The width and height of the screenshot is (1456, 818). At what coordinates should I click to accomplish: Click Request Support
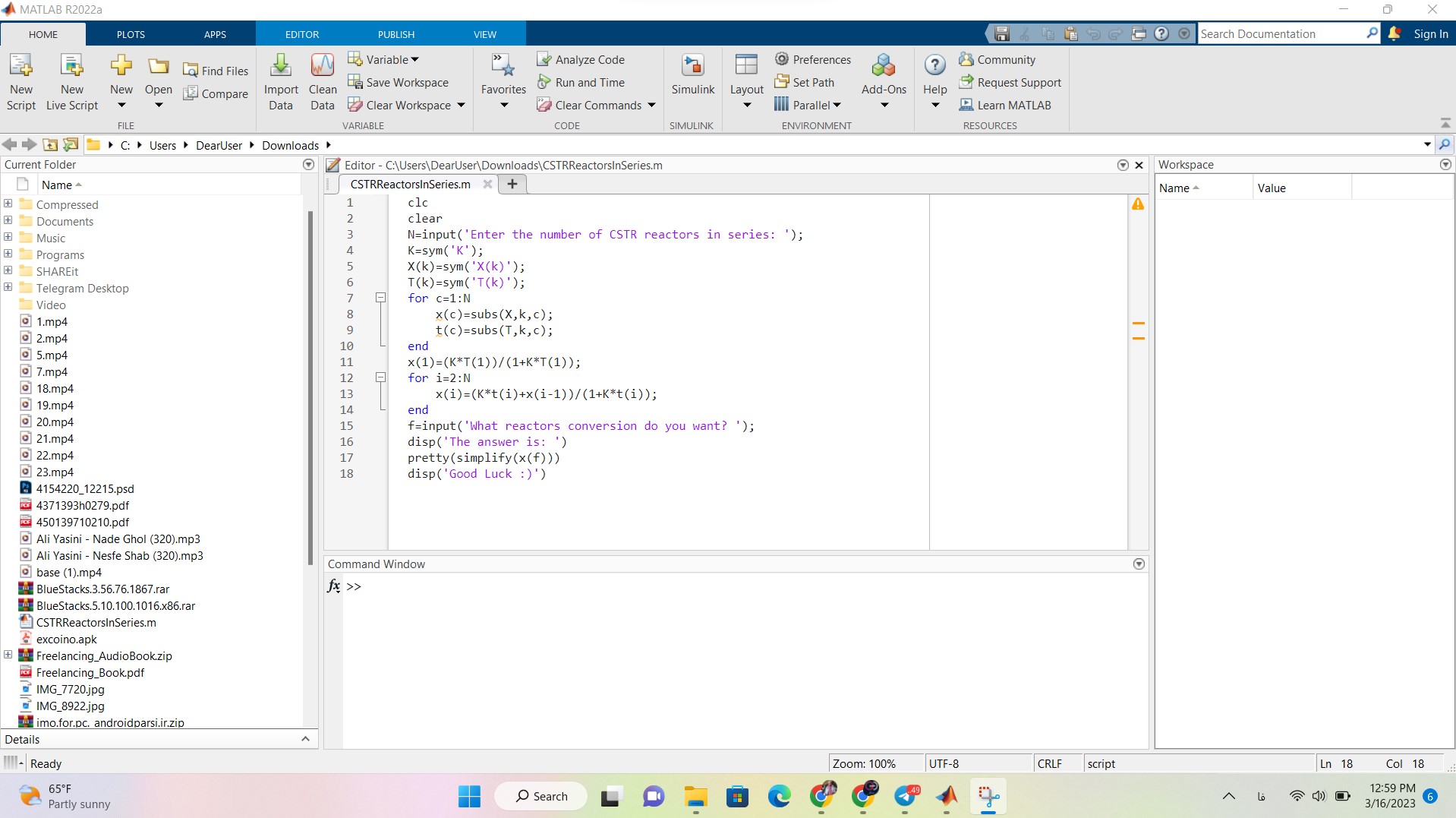(x=1010, y=82)
